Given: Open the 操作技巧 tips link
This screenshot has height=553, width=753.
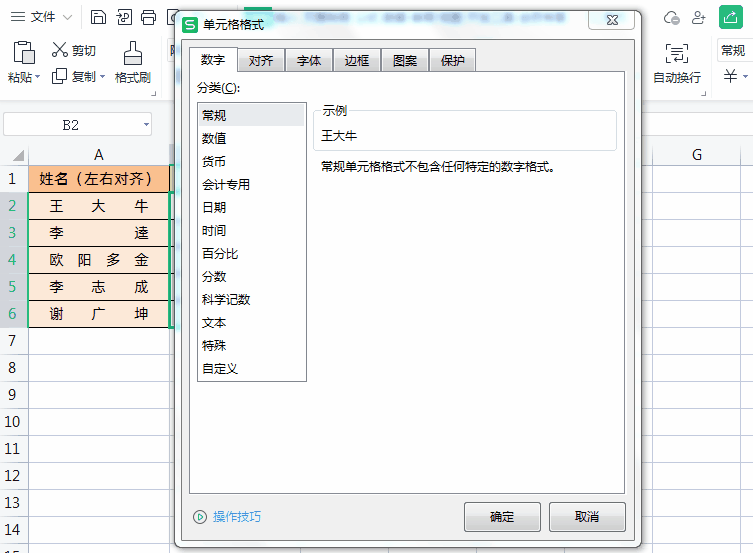Looking at the screenshot, I should (x=237, y=517).
